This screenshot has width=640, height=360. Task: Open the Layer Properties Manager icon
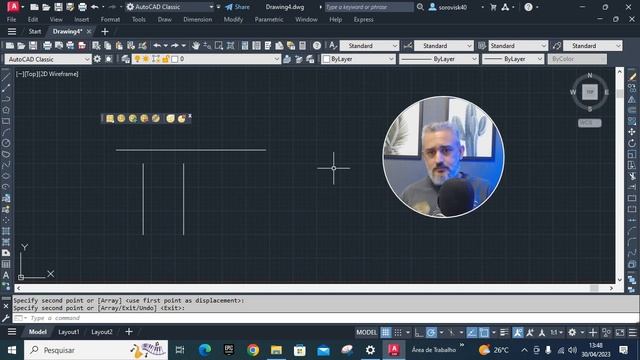pyautogui.click(x=125, y=59)
